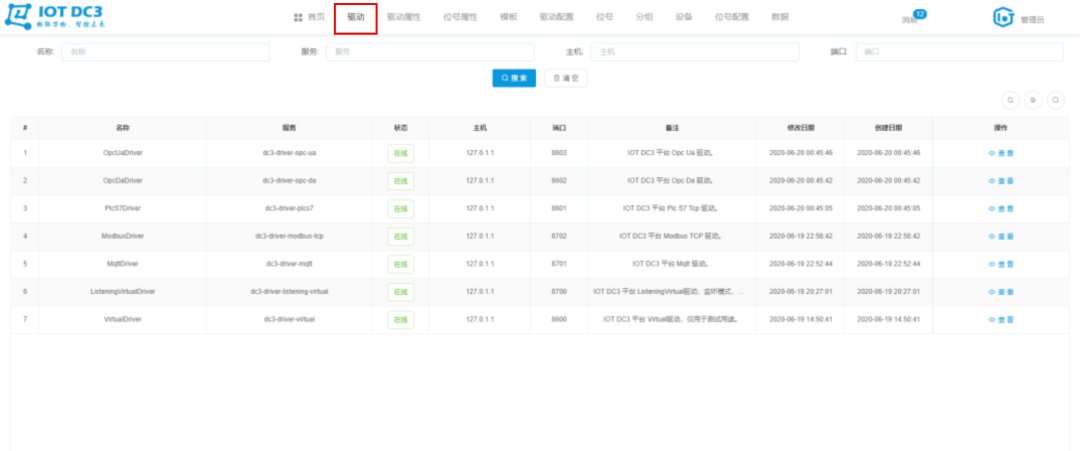Switch to the 驱动 tab
Image resolution: width=1080 pixels, height=451 pixels.
[355, 17]
